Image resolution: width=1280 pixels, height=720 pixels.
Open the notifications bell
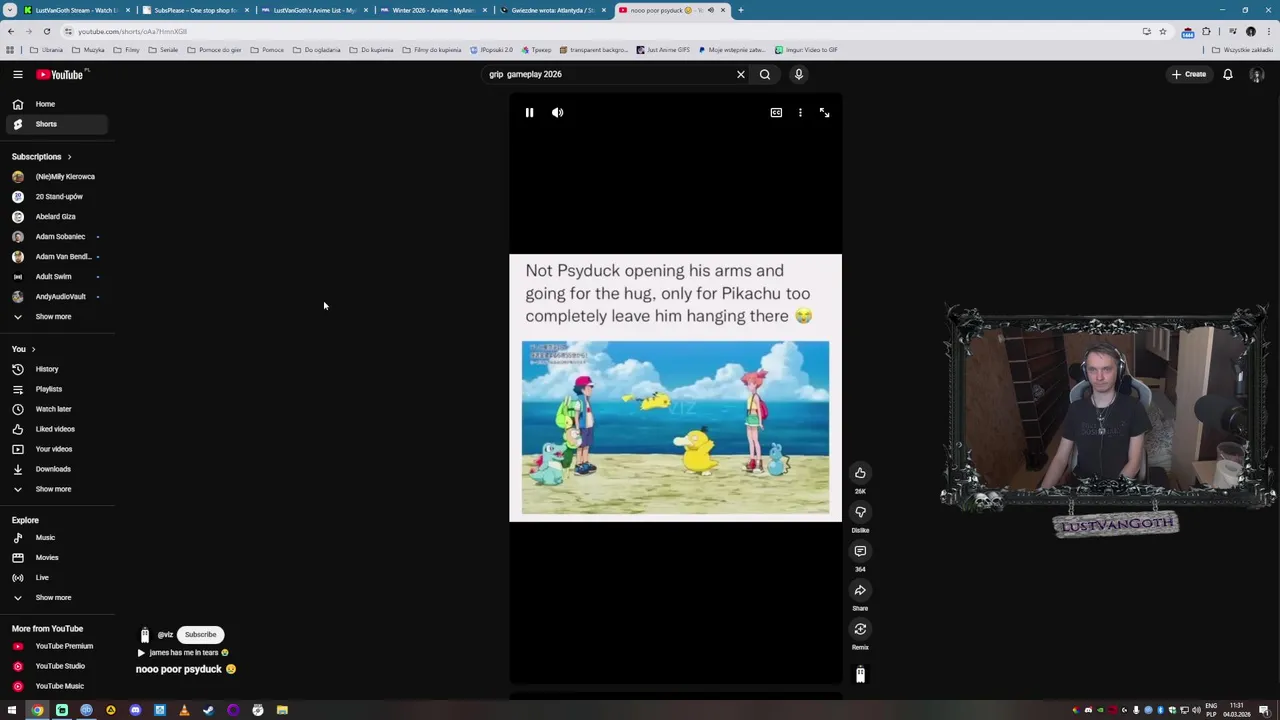pyautogui.click(x=1228, y=74)
